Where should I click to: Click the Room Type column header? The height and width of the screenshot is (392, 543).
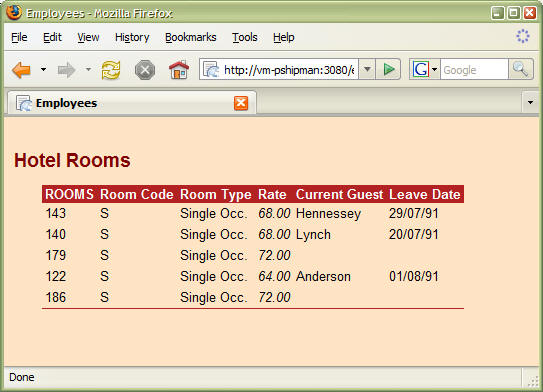[x=215, y=195]
